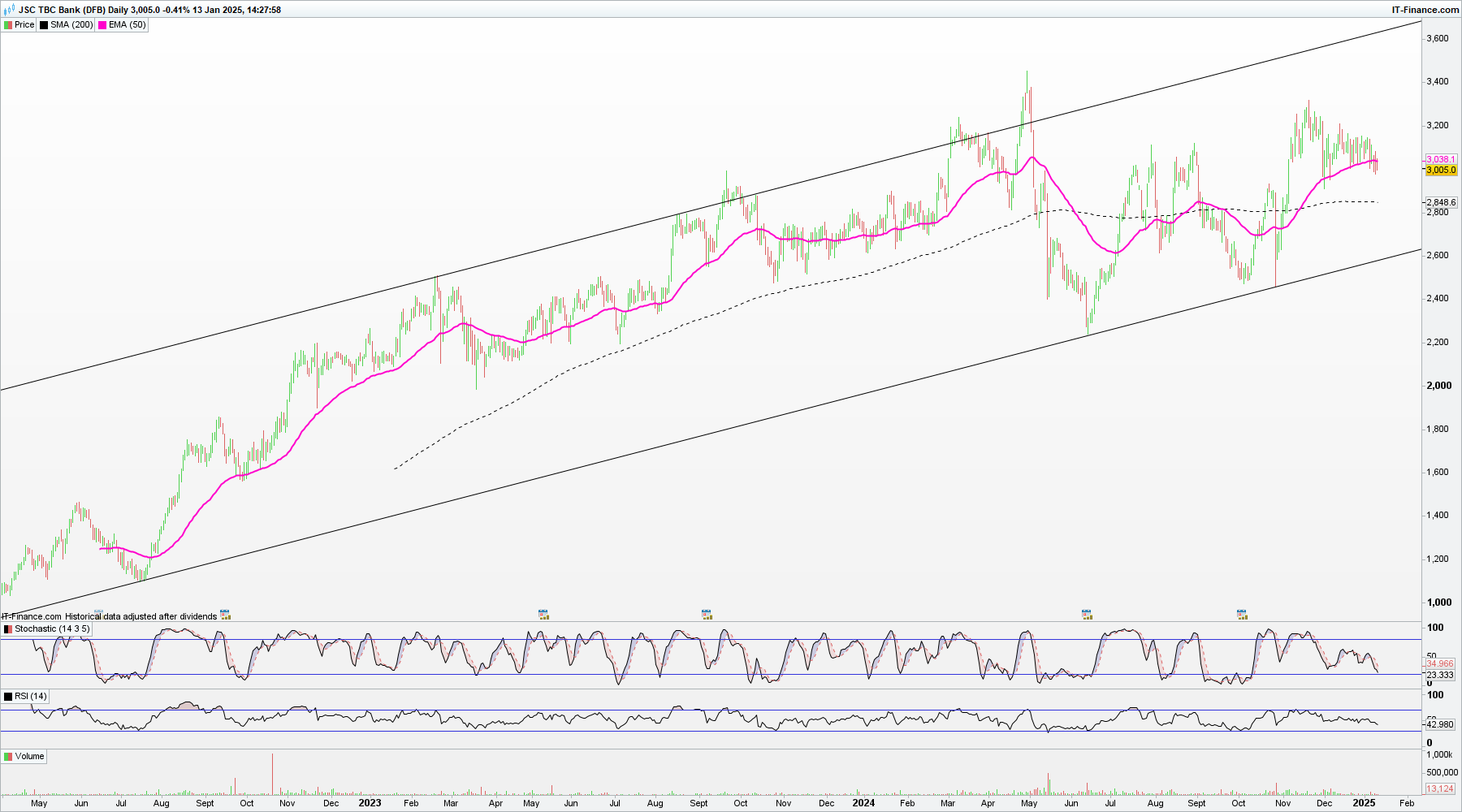The image size is (1462, 812).
Task: Click the green-red Price legend swatch
Action: tap(8, 25)
